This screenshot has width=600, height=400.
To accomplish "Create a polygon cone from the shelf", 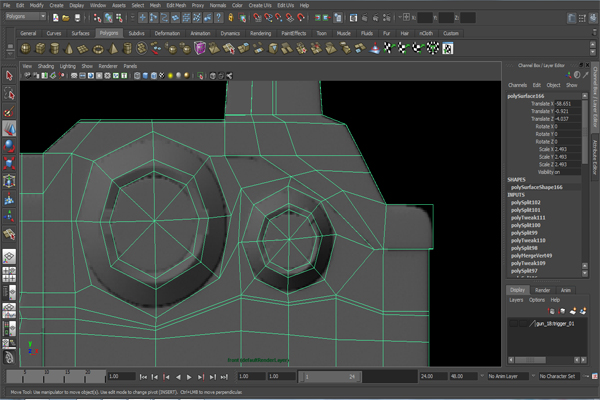I will 69,48.
